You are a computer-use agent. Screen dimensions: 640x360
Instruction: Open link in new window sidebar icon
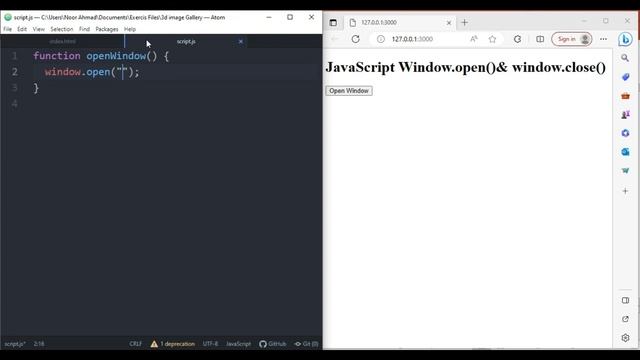click(625, 319)
